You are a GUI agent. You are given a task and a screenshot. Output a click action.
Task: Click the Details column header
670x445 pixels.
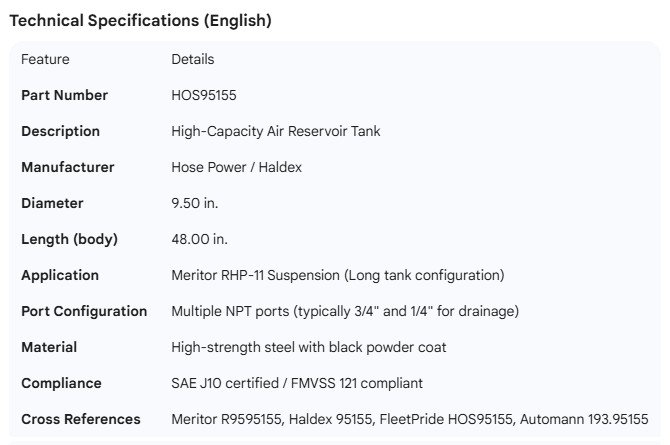193,60
